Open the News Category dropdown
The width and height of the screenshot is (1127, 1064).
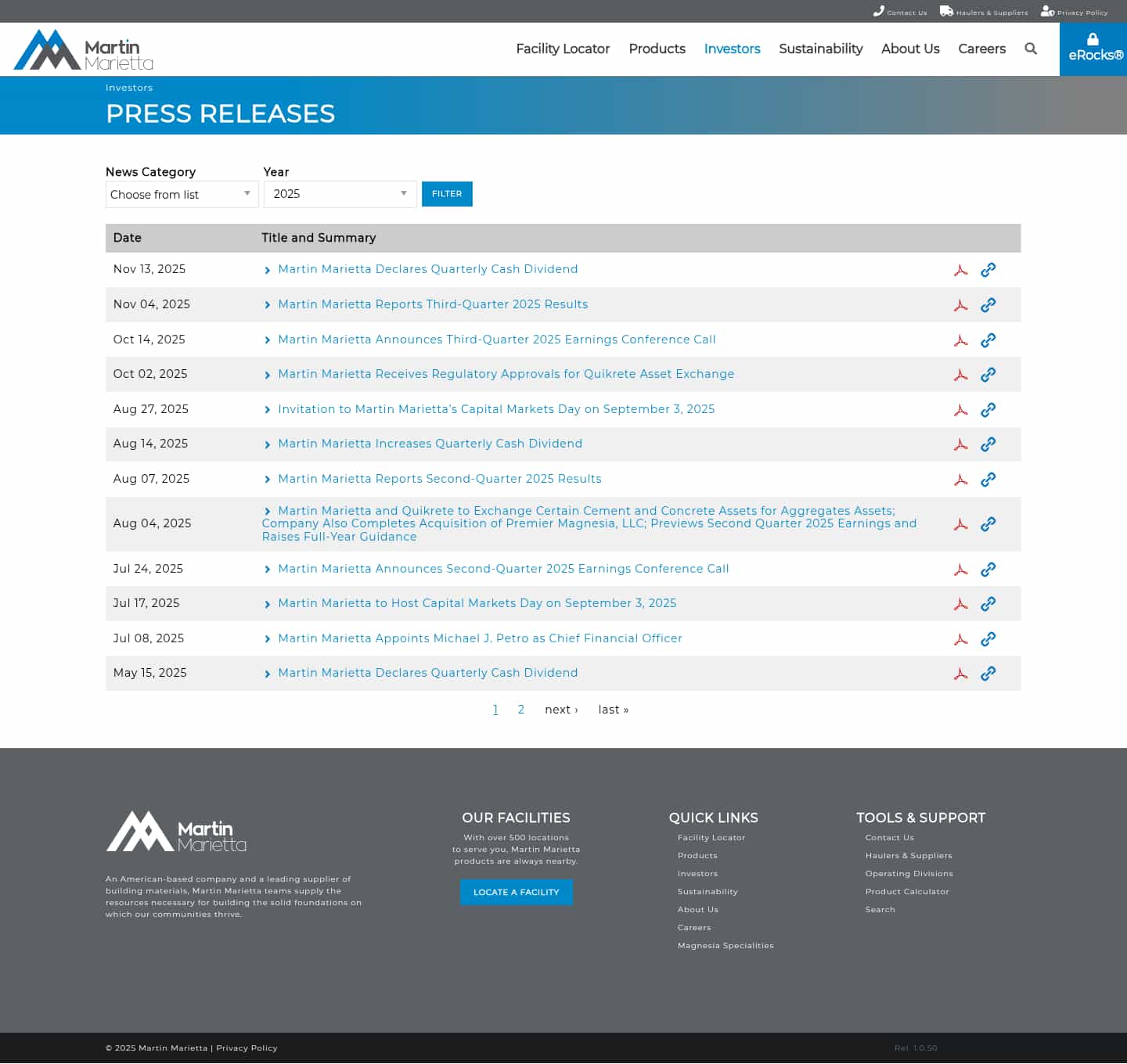(x=182, y=194)
